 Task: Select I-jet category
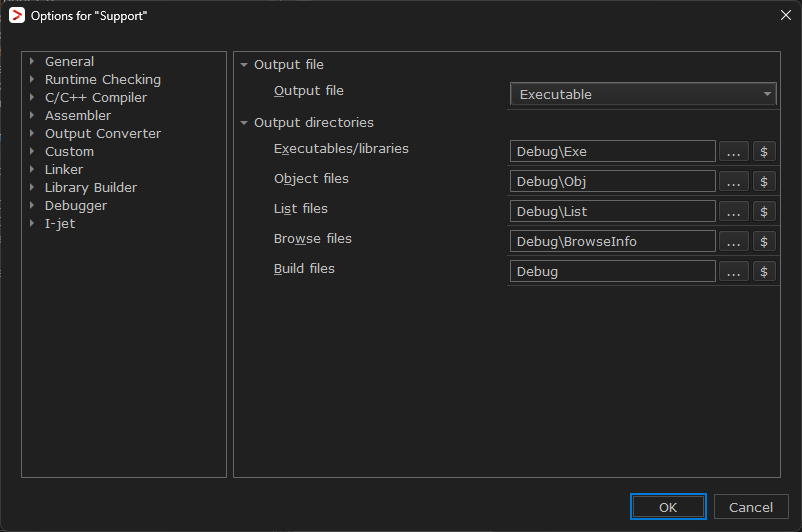tap(60, 223)
